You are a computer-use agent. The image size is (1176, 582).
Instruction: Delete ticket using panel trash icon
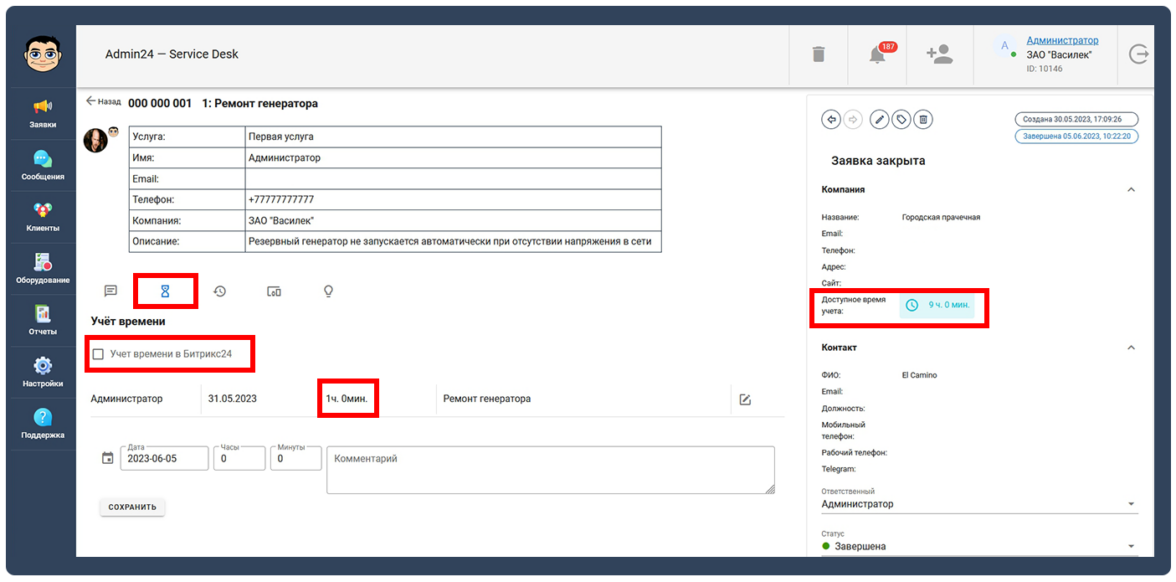point(923,120)
